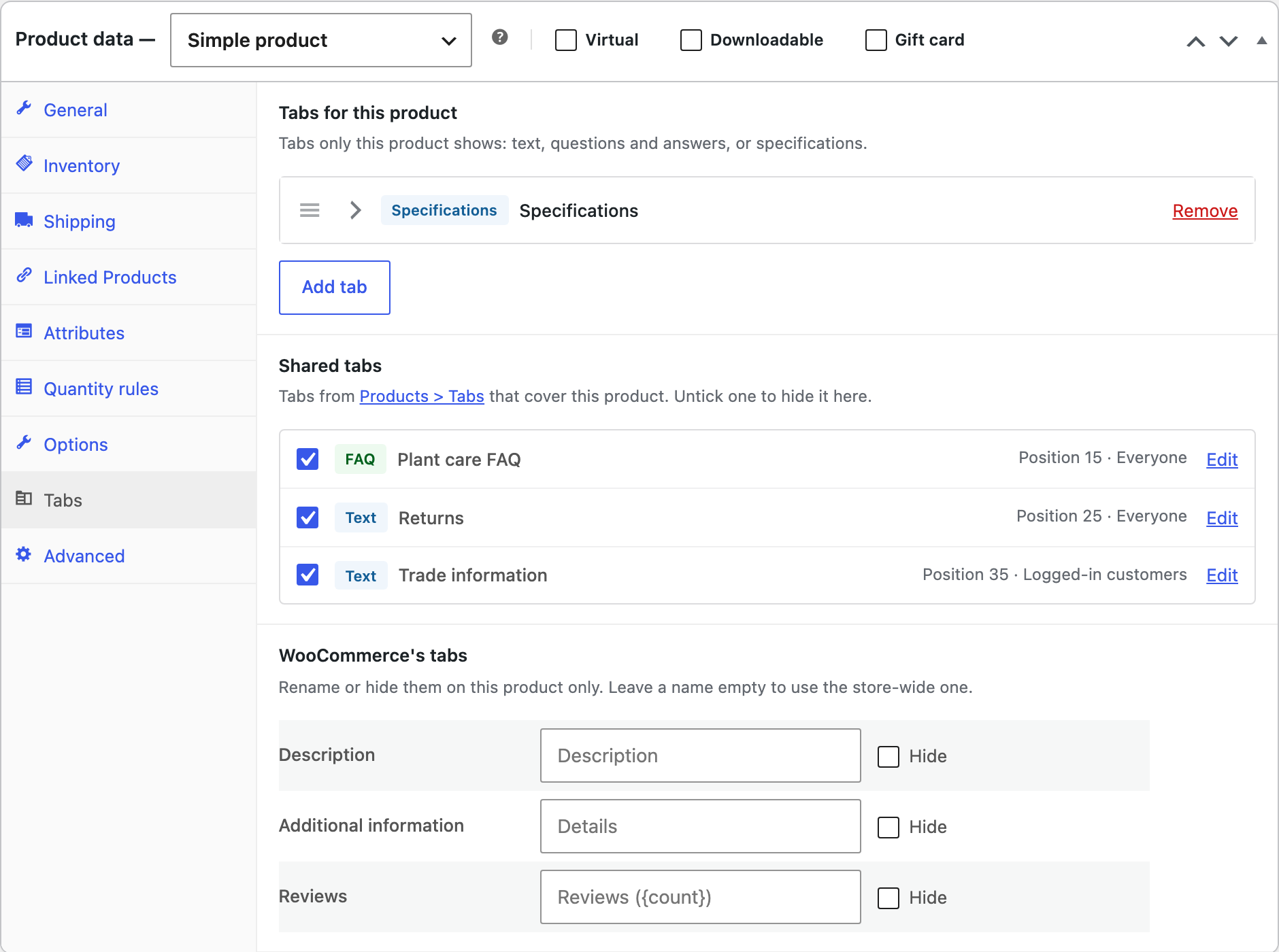Click the Description tab name field
The height and width of the screenshot is (952, 1279).
[x=701, y=755]
